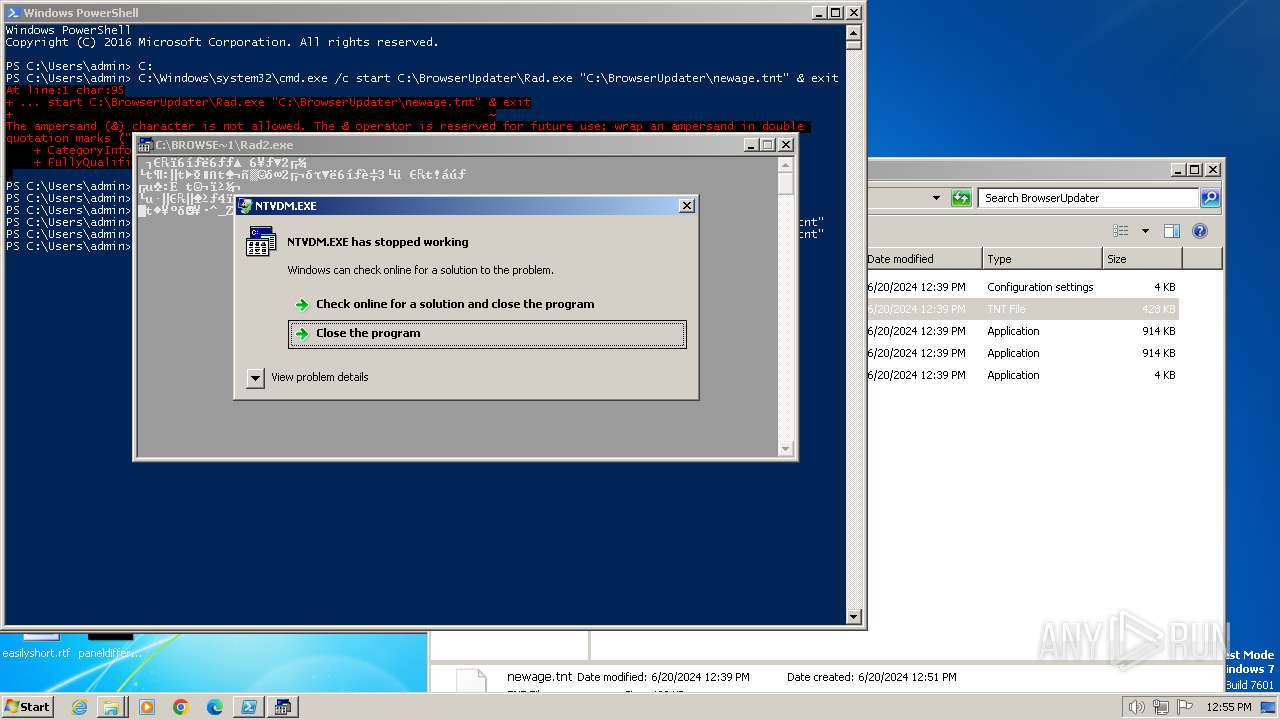Open Windows Media Player from the taskbar
This screenshot has width=1280, height=720.
pyautogui.click(x=146, y=707)
